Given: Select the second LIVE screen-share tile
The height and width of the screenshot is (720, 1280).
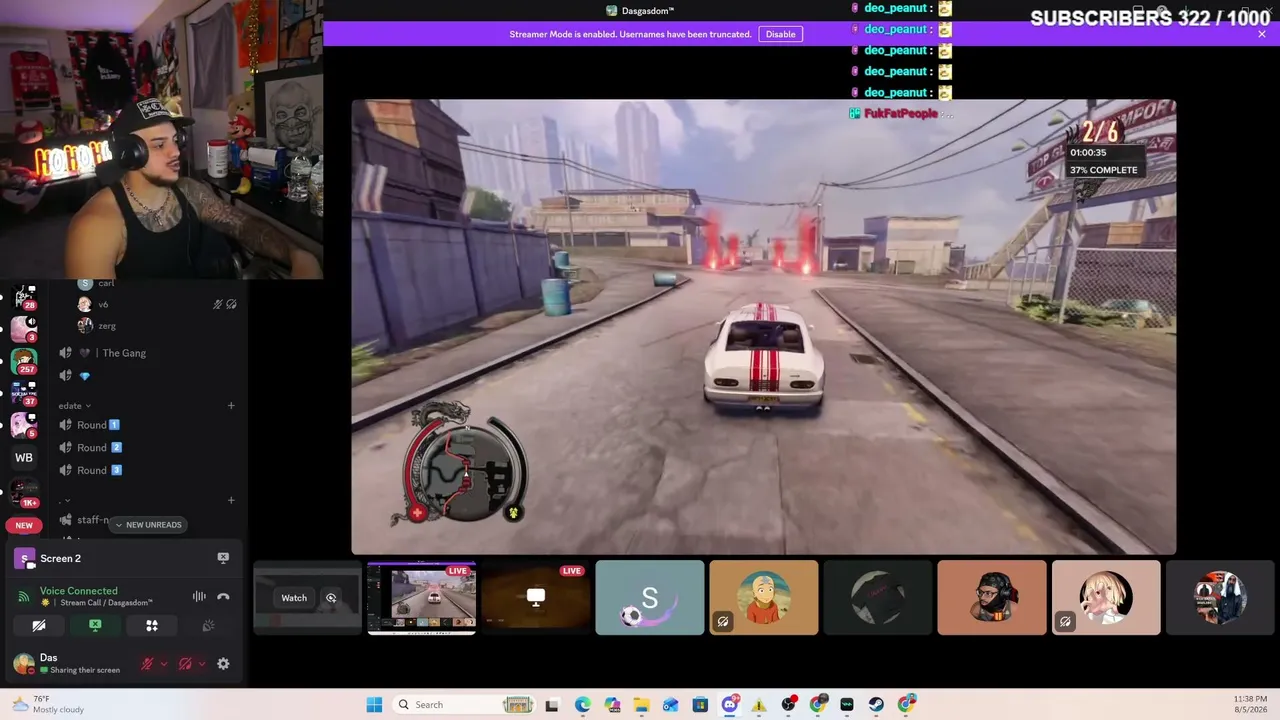Looking at the screenshot, I should [x=535, y=598].
